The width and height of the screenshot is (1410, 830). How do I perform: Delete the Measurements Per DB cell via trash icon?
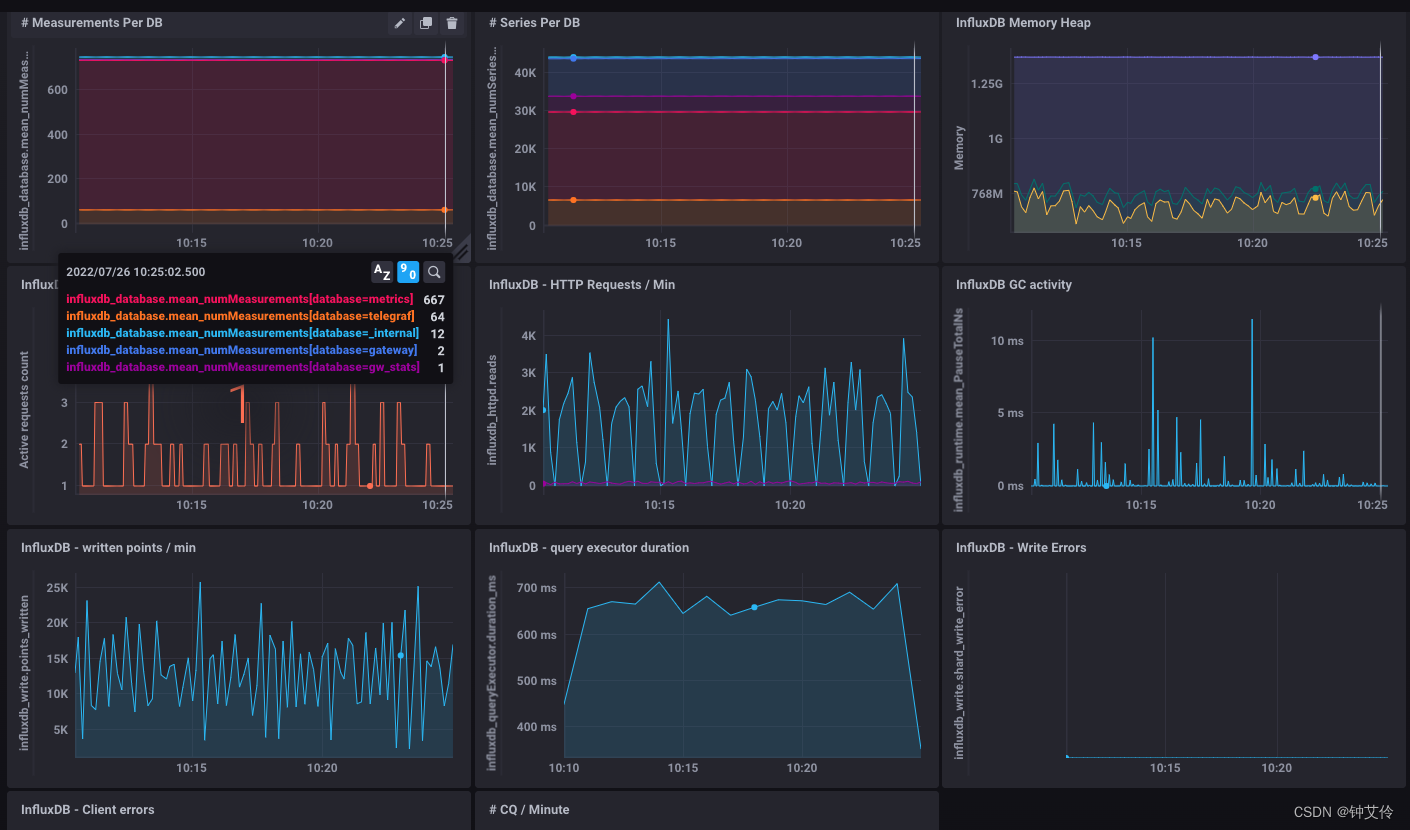pos(452,23)
